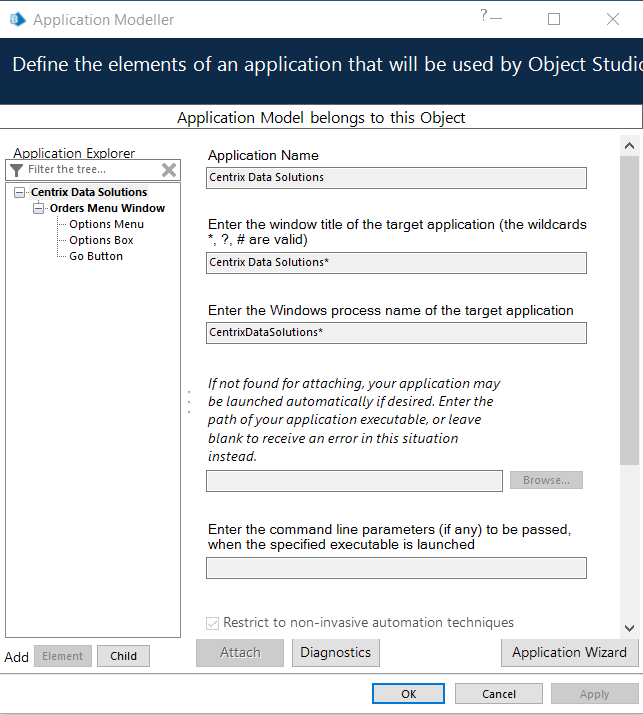Click the filter funnel icon in Application Explorer

click(x=16, y=170)
